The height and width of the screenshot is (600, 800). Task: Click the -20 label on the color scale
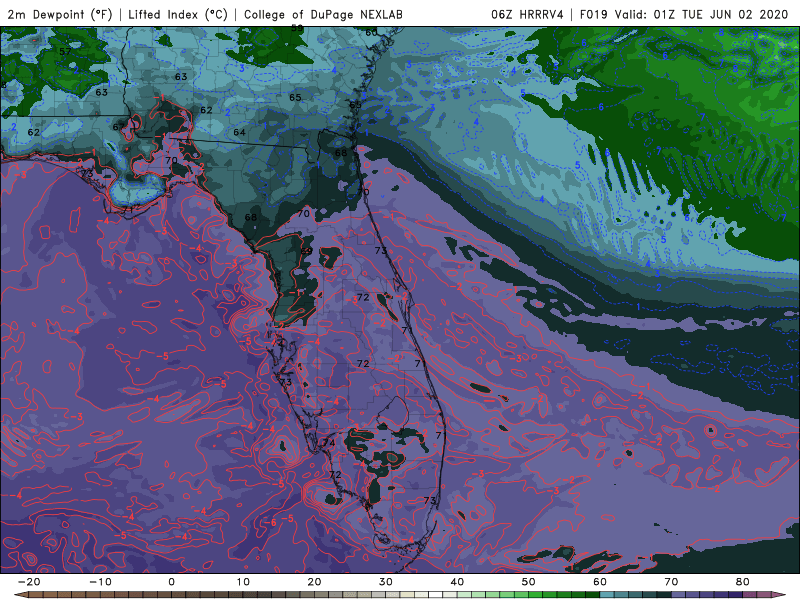point(29,582)
